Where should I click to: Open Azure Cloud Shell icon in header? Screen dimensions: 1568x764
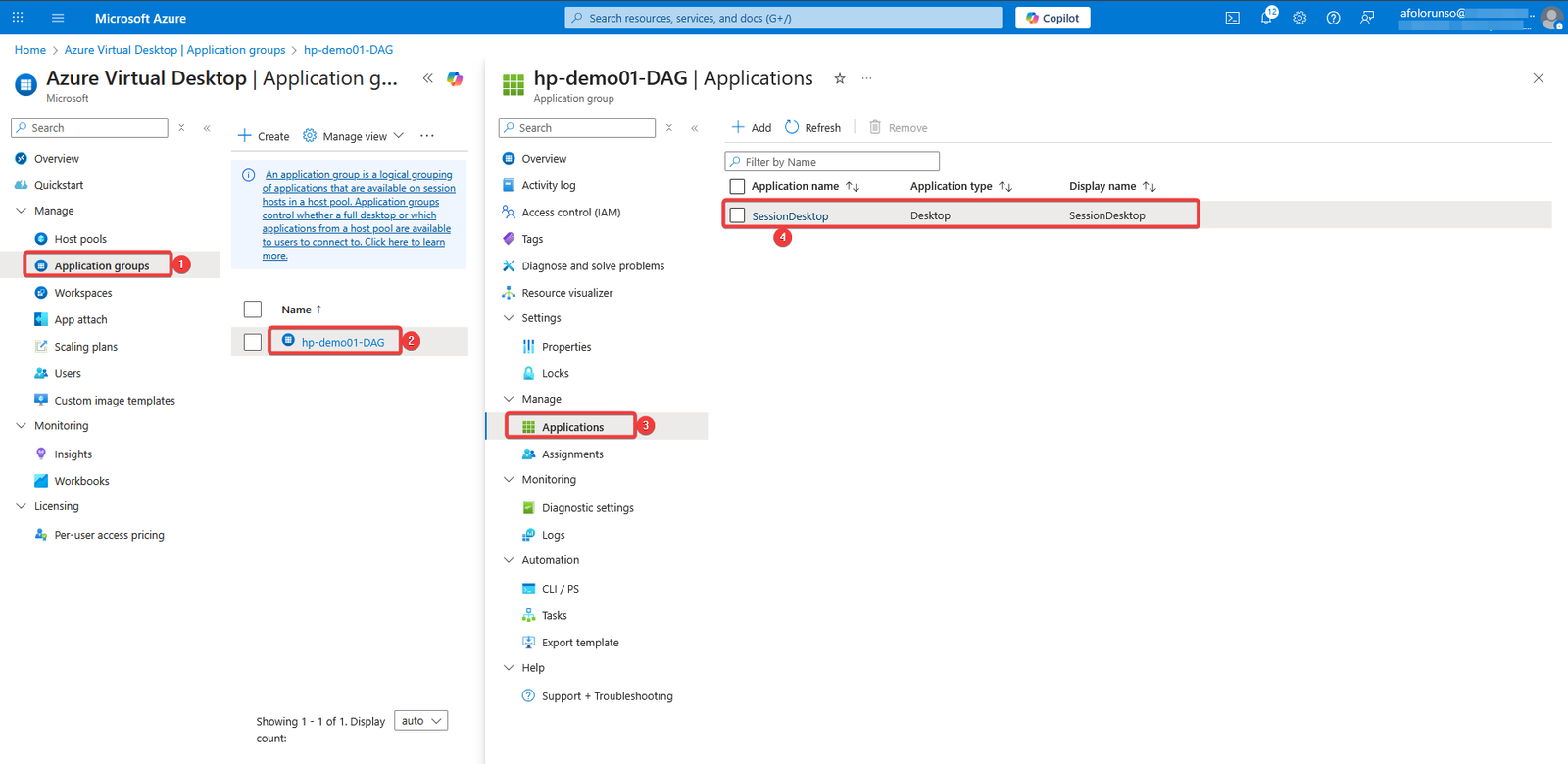[x=1232, y=18]
